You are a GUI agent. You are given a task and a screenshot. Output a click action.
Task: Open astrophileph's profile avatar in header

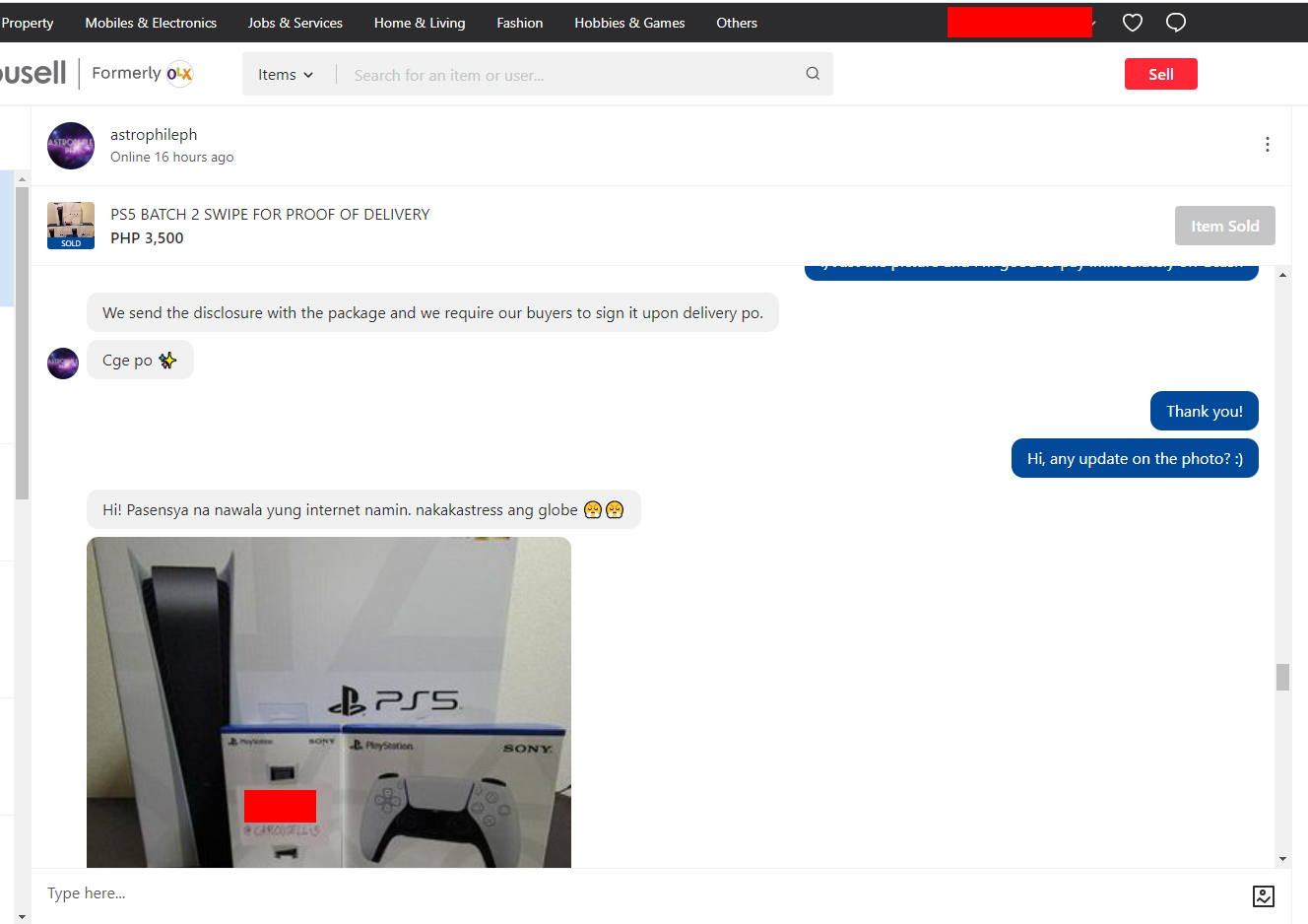click(x=71, y=146)
